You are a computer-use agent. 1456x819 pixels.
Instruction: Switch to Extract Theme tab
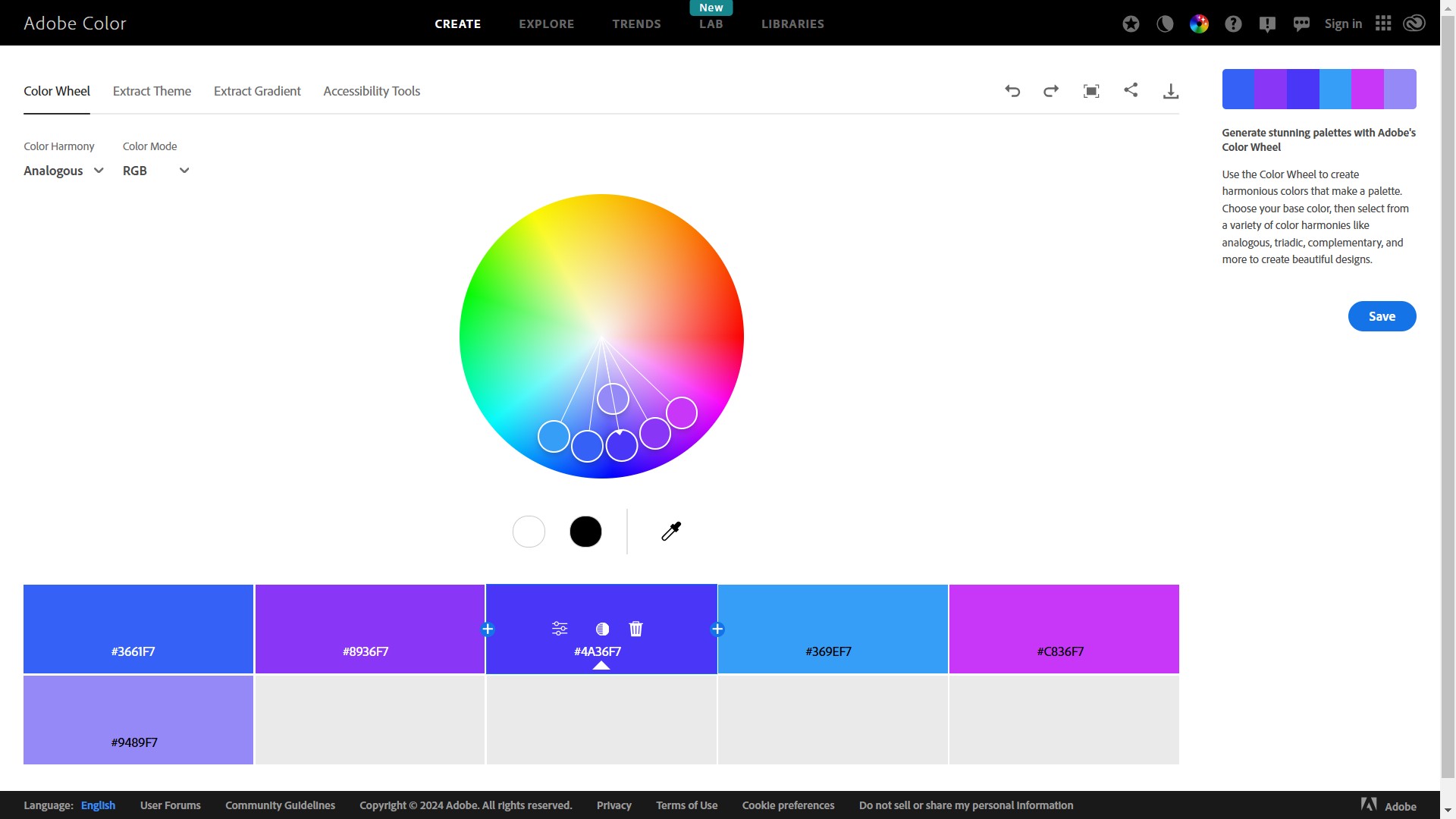152,91
